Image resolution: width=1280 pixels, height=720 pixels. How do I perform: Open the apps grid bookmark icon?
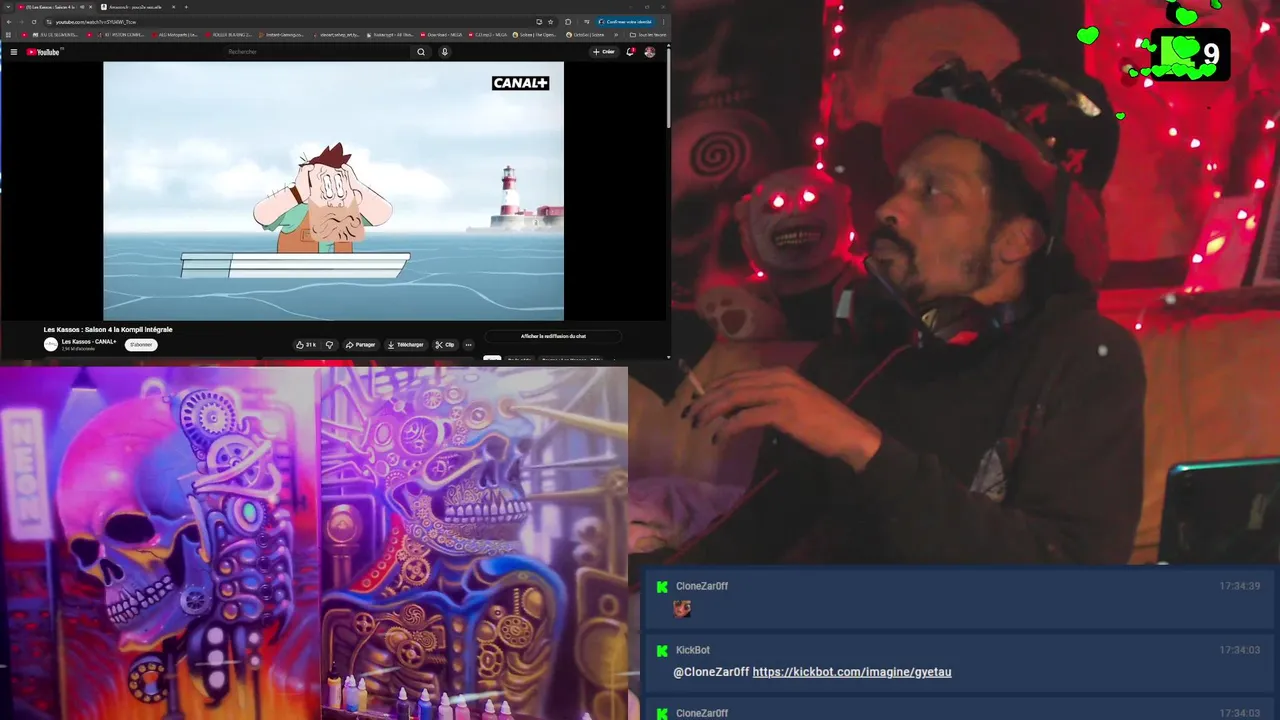tap(7, 34)
